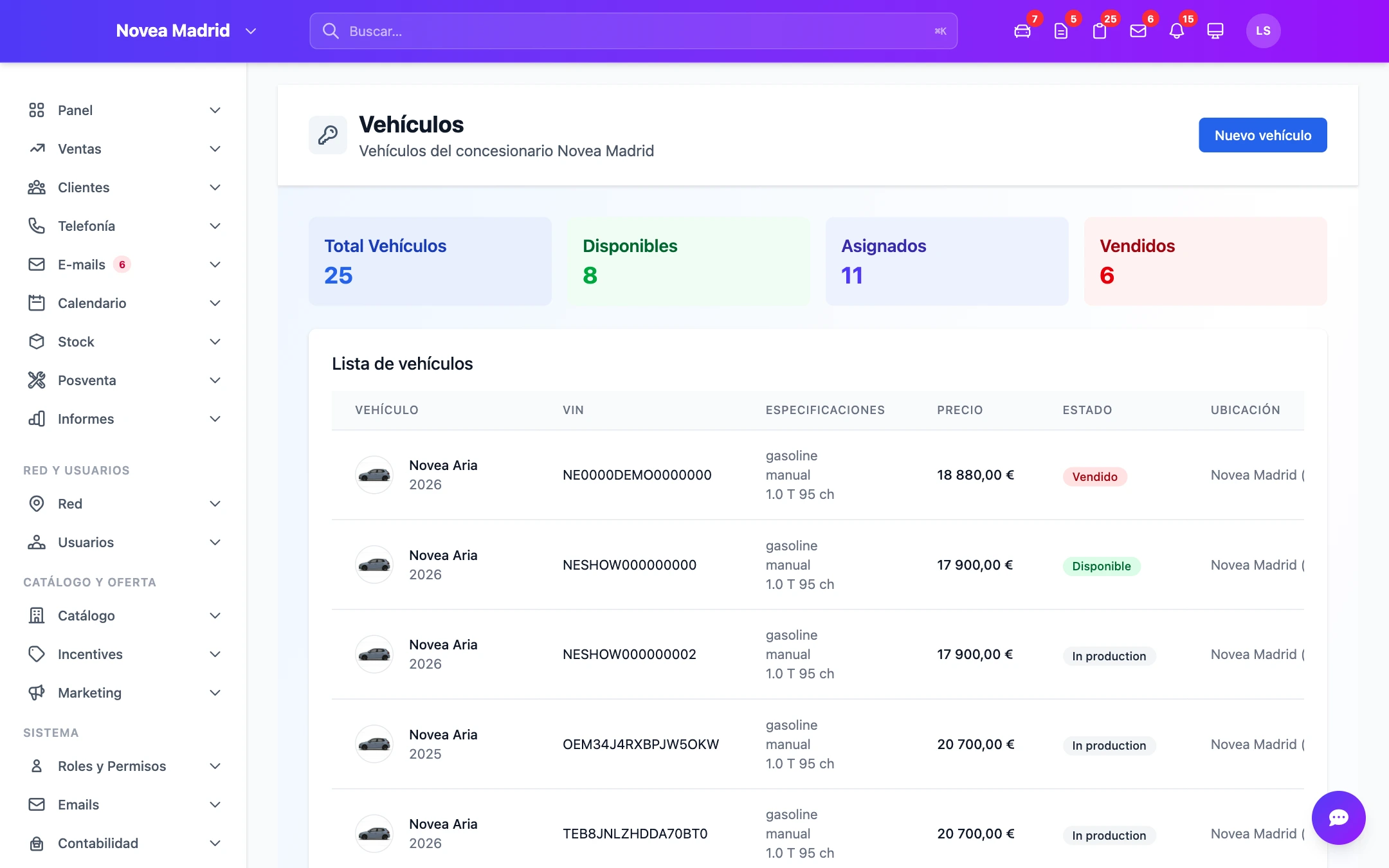This screenshot has width=1389, height=868.
Task: Open the floating chat bubble button
Action: tap(1338, 817)
